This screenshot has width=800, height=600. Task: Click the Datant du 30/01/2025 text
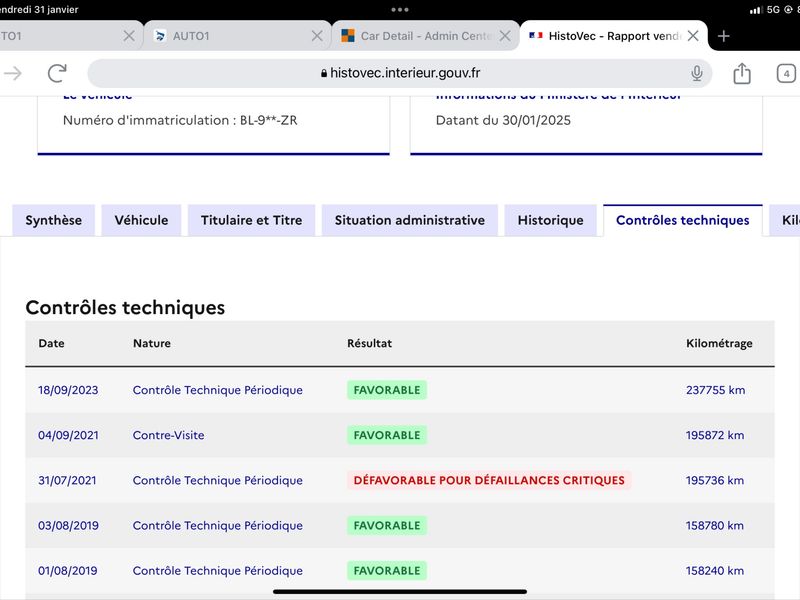click(x=503, y=120)
